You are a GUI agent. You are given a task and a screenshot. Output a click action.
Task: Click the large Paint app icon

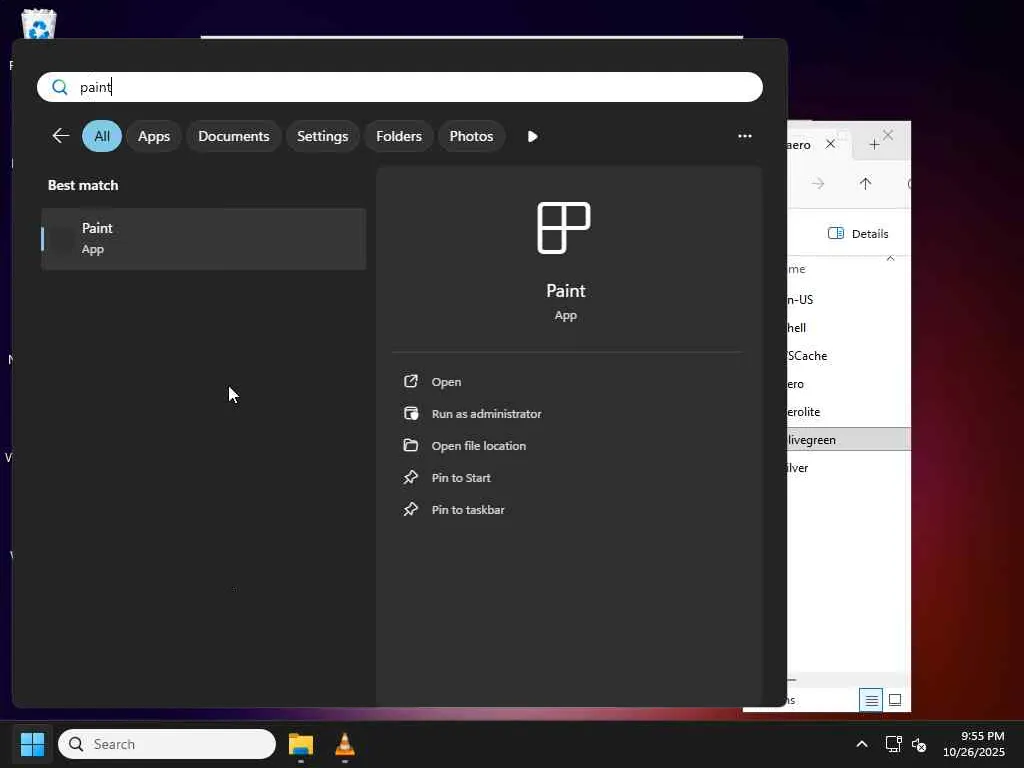(x=564, y=227)
